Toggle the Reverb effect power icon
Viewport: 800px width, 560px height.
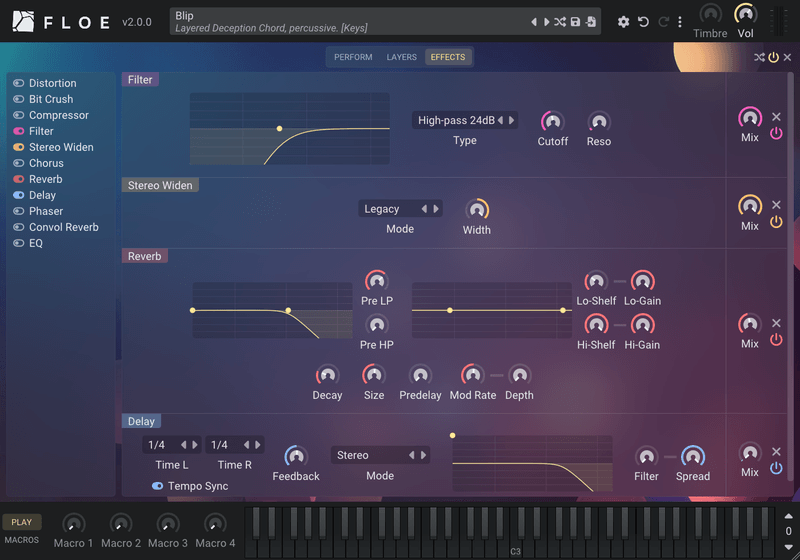(x=776, y=340)
